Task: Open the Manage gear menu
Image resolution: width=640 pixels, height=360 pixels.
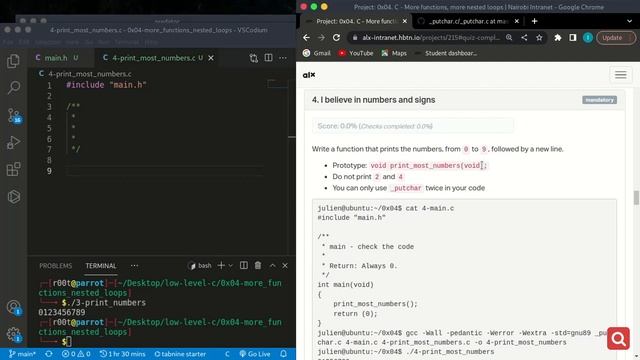Action: point(13,335)
